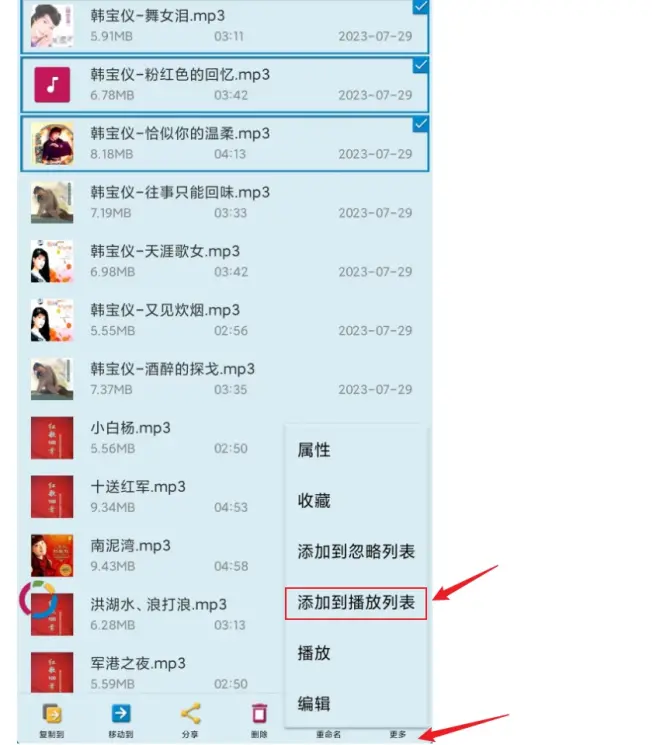Select the file 往事只能回味.mp3
The height and width of the screenshot is (745, 660).
225,202
